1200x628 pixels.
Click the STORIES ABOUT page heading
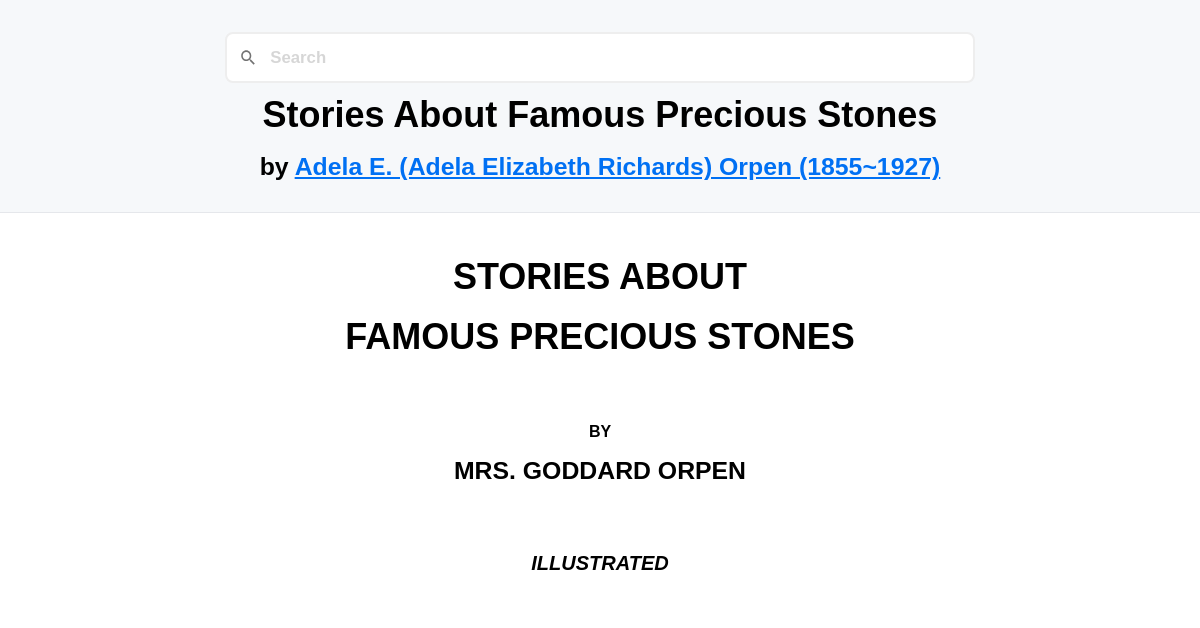point(600,276)
